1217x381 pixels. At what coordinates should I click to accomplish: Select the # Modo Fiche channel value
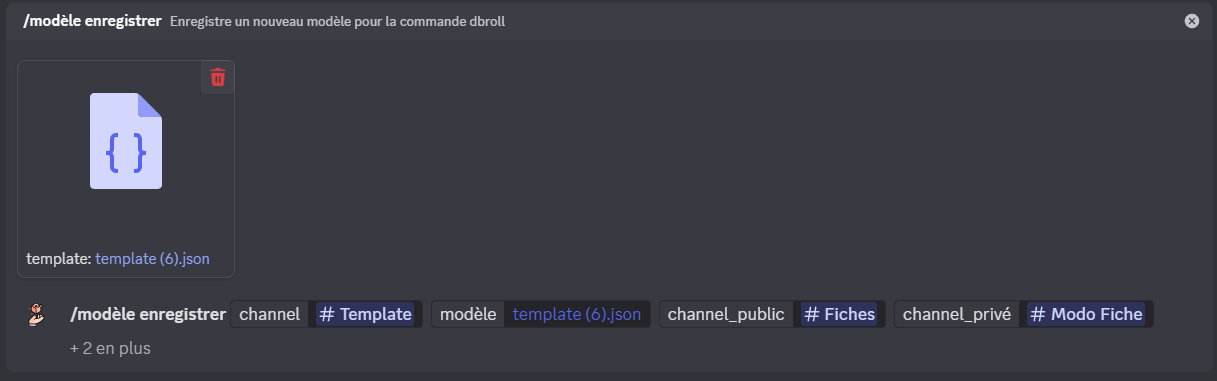[1086, 314]
